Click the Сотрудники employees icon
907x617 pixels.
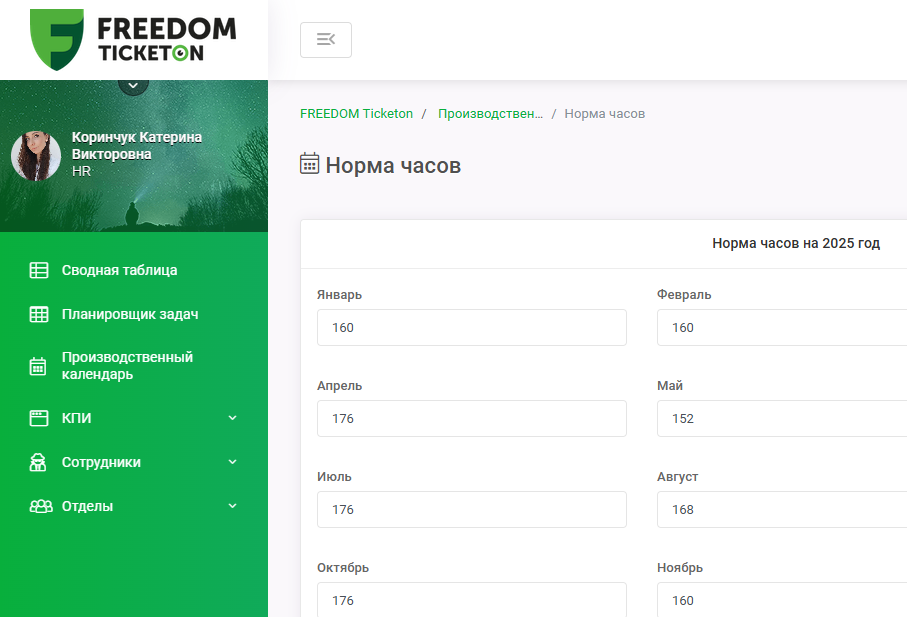[38, 462]
